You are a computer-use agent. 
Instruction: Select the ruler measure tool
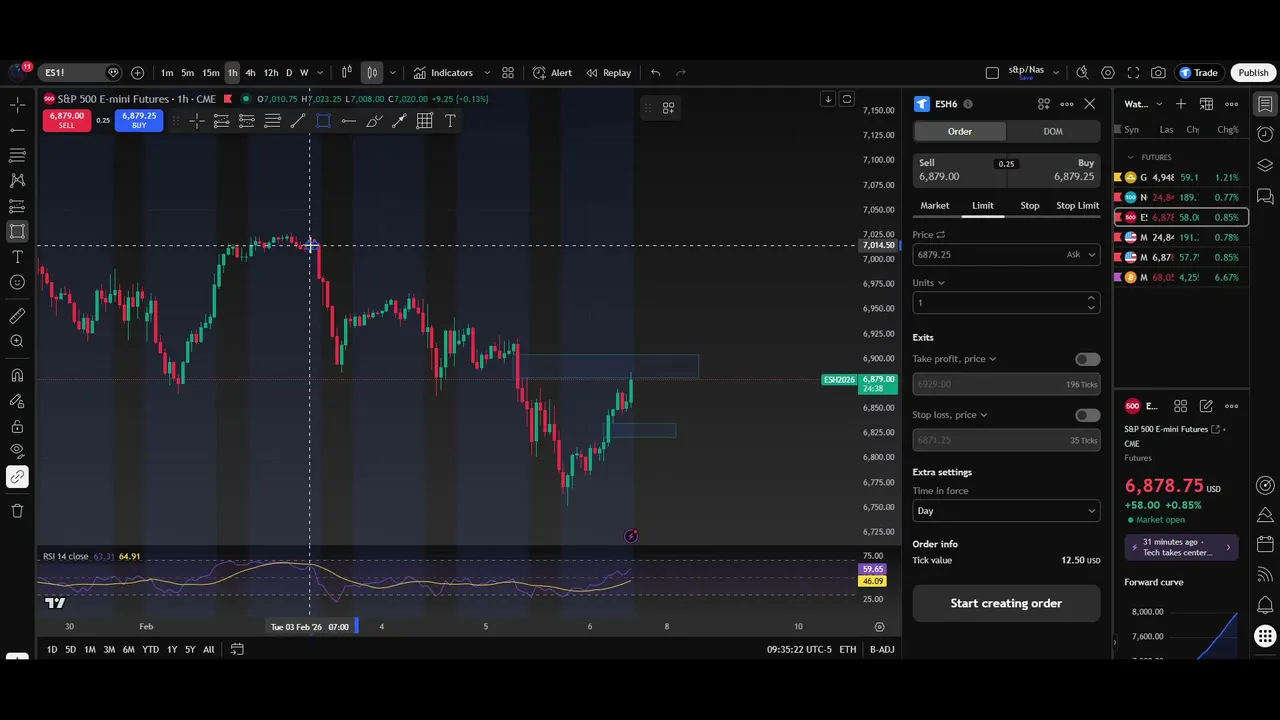tap(17, 316)
